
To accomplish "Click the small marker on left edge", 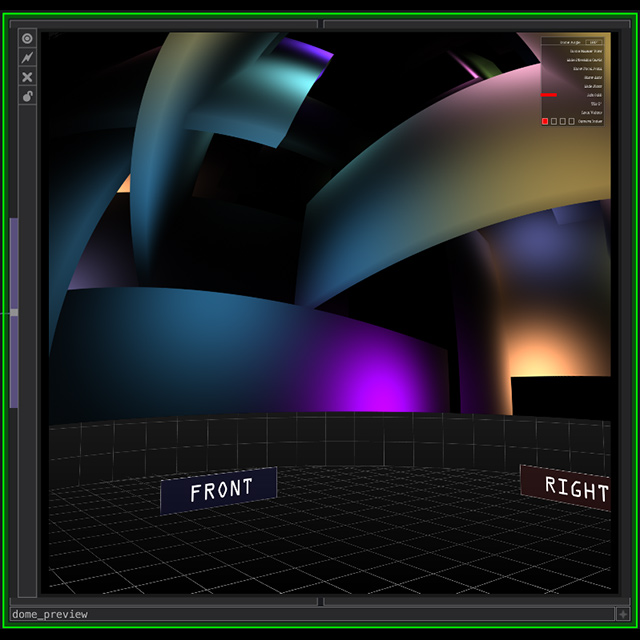I will point(12,313).
